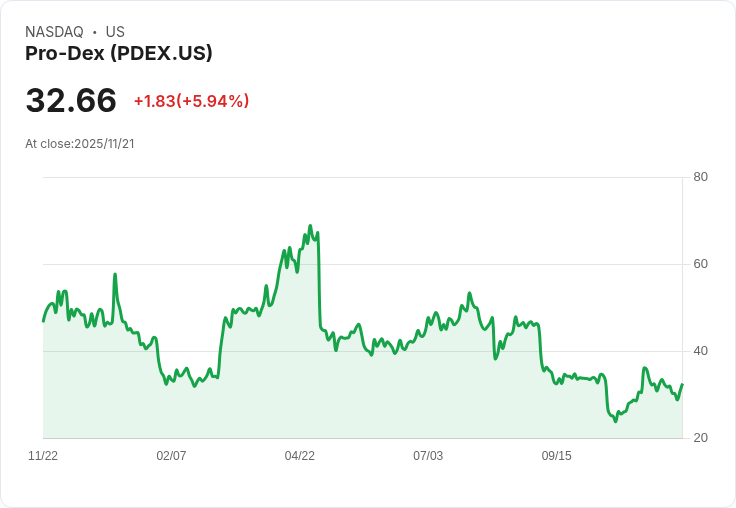The image size is (736, 508).
Task: Click the 40 y-axis price label
Action: pyautogui.click(x=700, y=351)
